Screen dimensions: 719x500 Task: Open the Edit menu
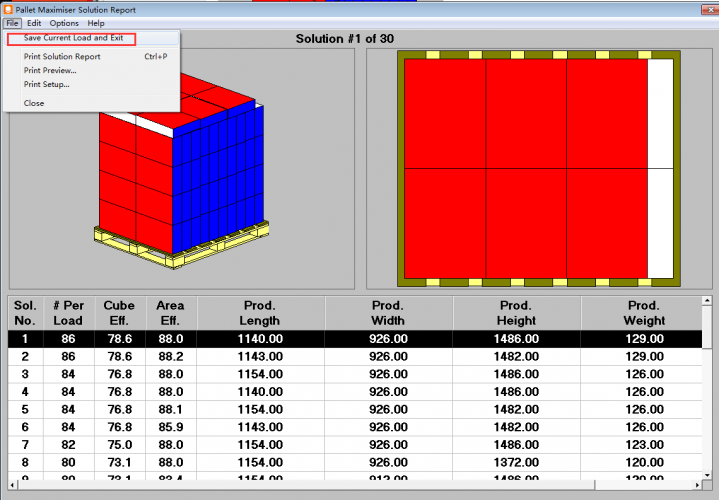(x=34, y=23)
